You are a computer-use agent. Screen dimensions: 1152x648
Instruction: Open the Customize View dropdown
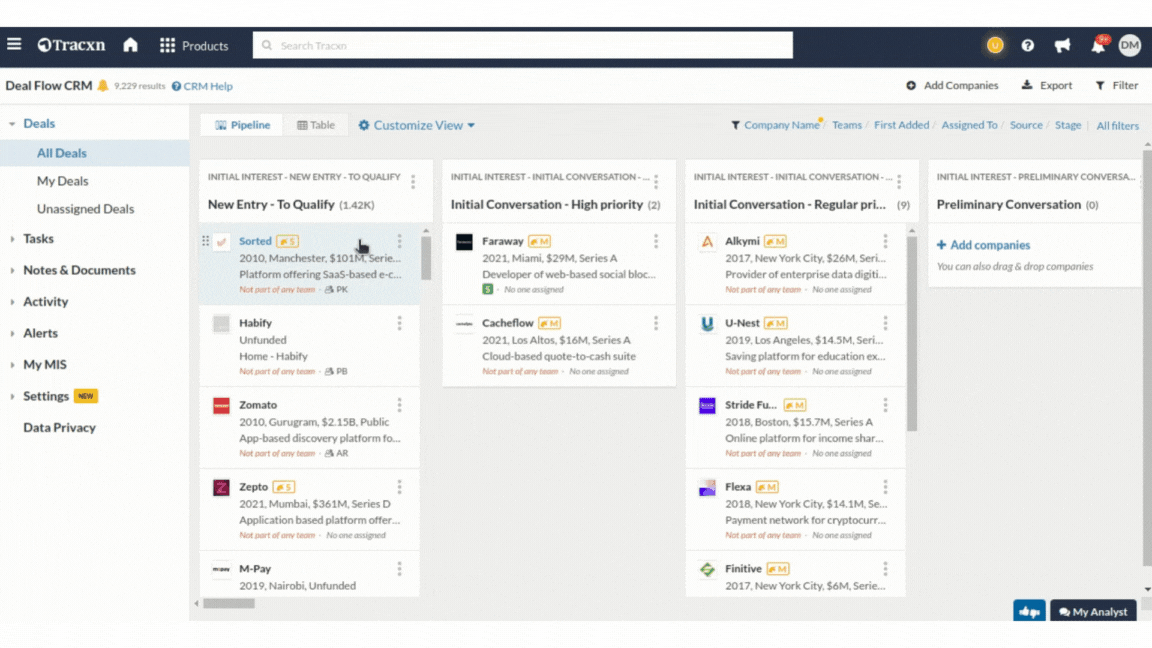pyautogui.click(x=417, y=125)
